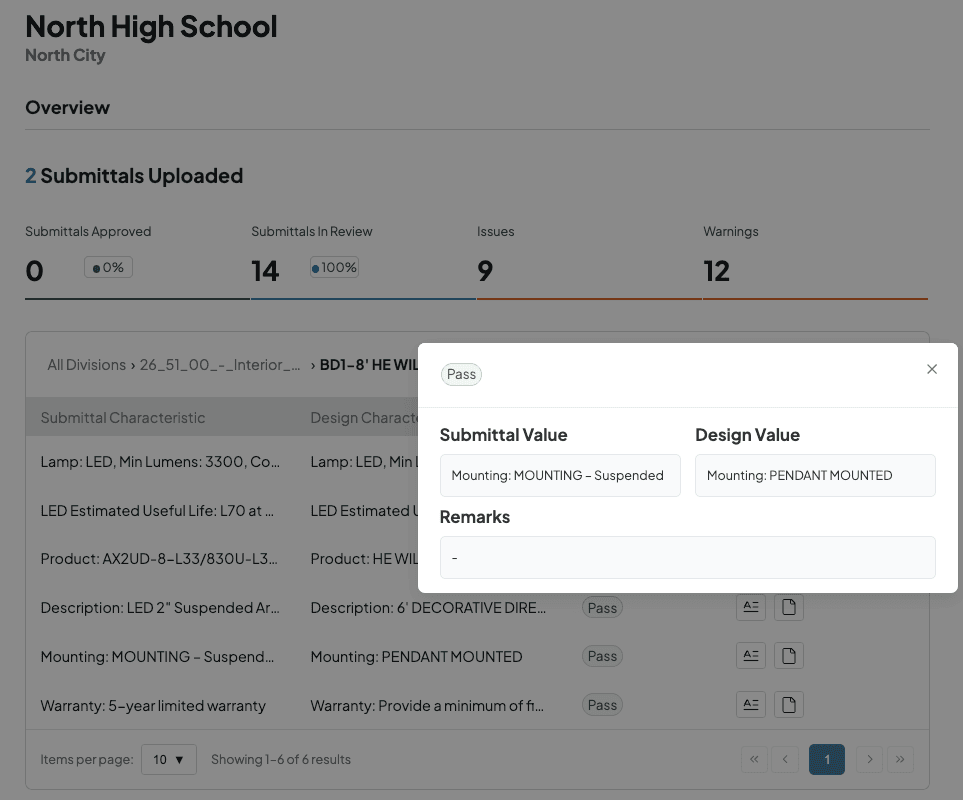Select Warranty: 5-year limited warranty cell
963x800 pixels.
[x=153, y=705]
